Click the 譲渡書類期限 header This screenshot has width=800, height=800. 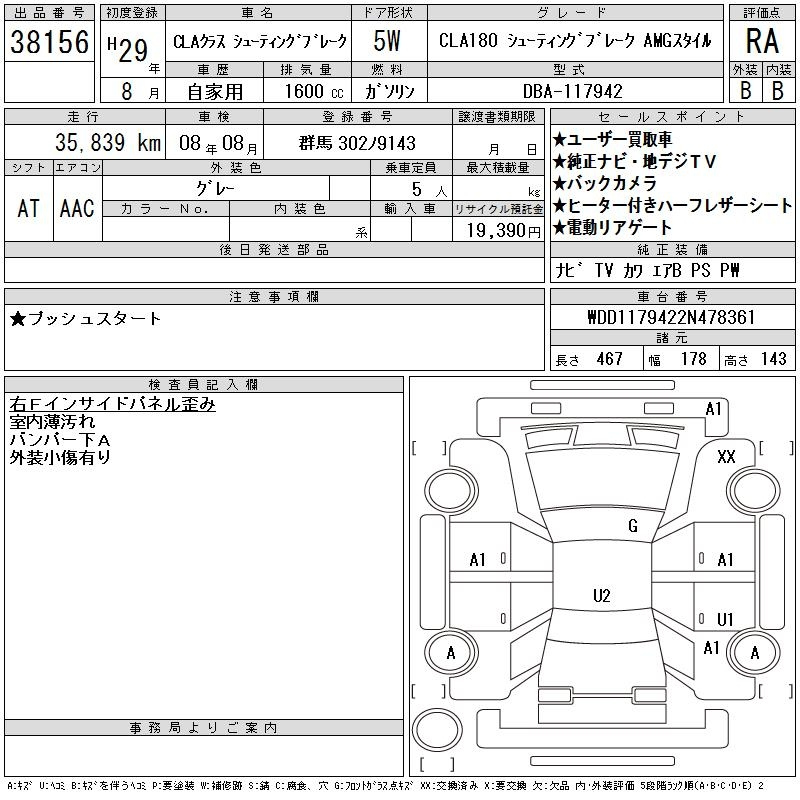tap(497, 117)
